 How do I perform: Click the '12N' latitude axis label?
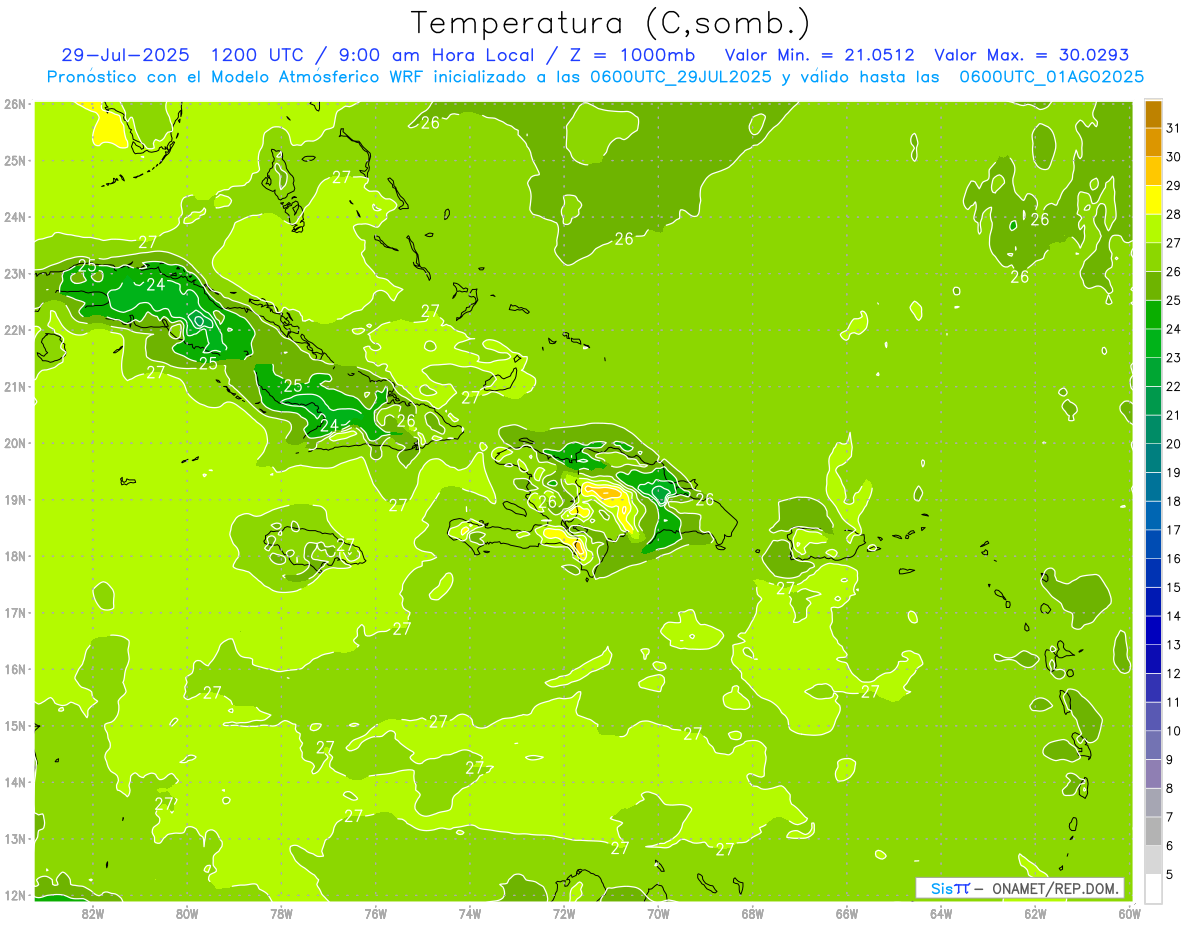click(x=15, y=895)
